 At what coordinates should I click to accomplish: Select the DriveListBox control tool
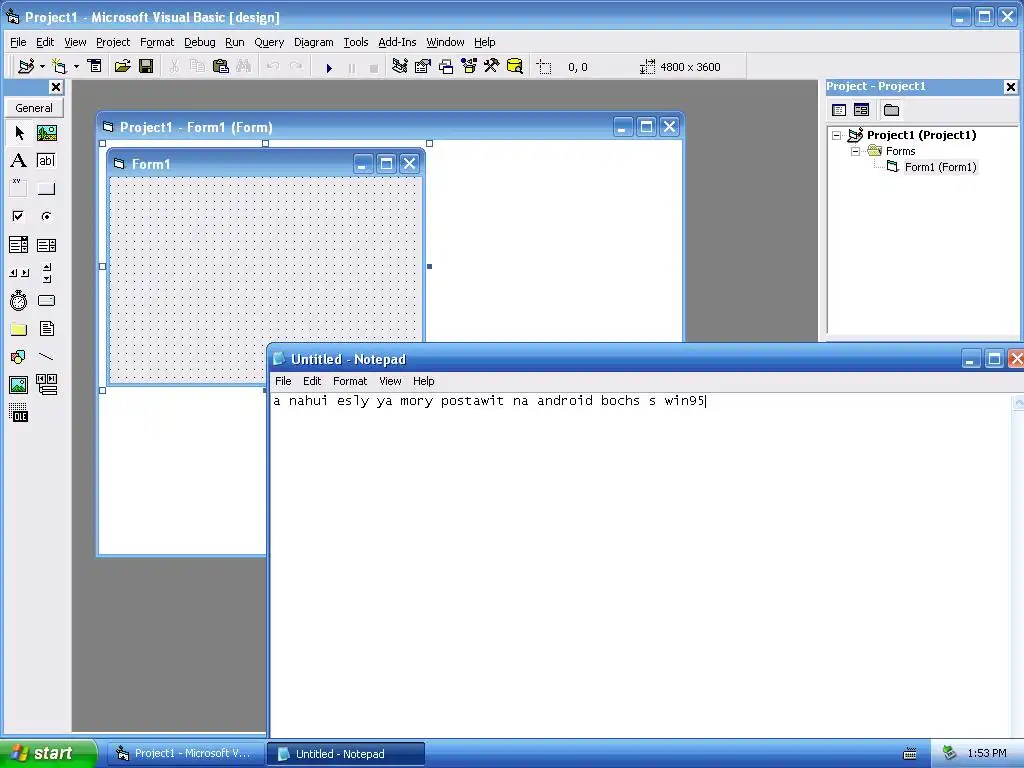click(46, 300)
